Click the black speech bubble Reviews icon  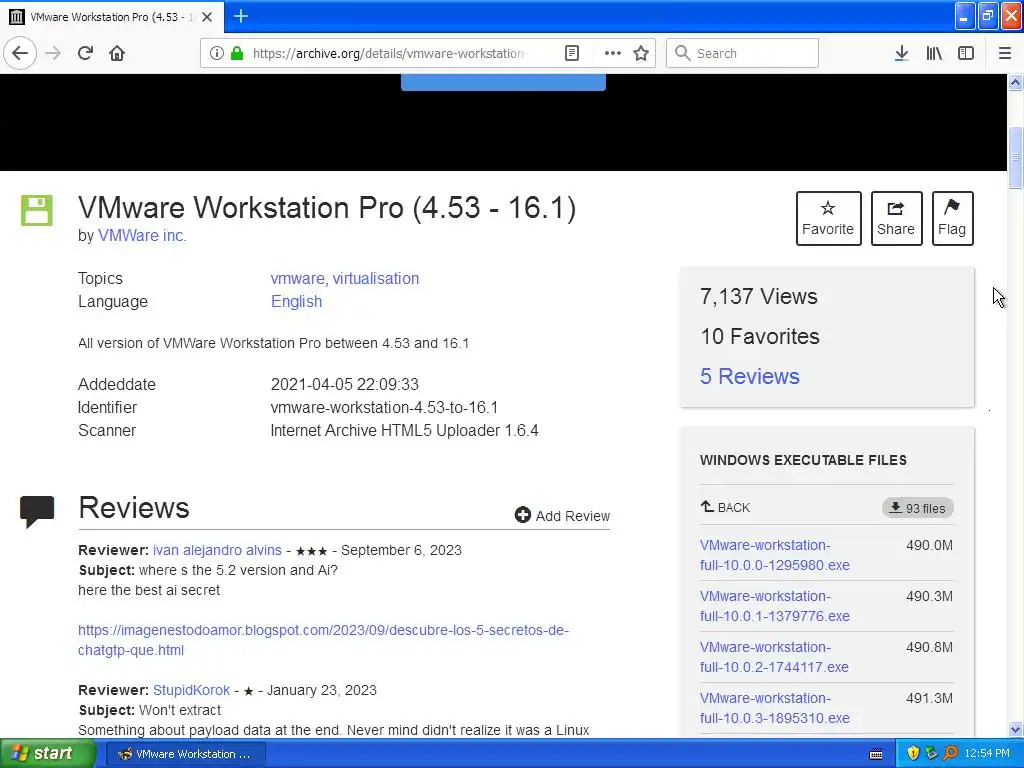point(37,511)
